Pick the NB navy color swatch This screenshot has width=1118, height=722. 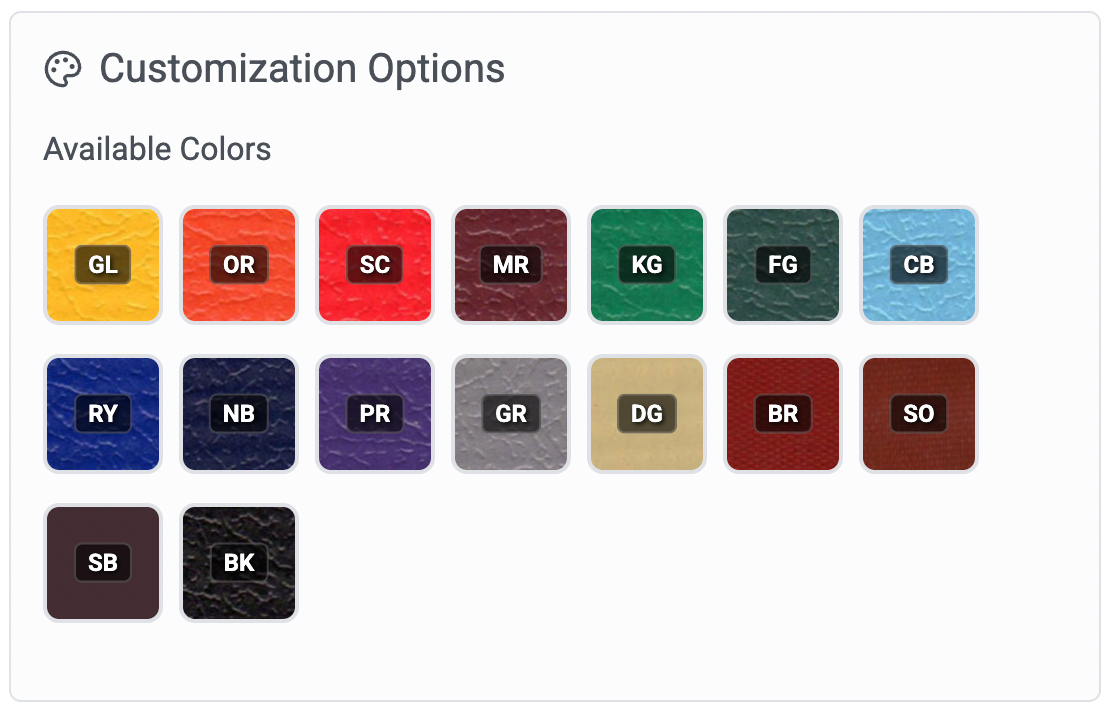click(x=238, y=414)
